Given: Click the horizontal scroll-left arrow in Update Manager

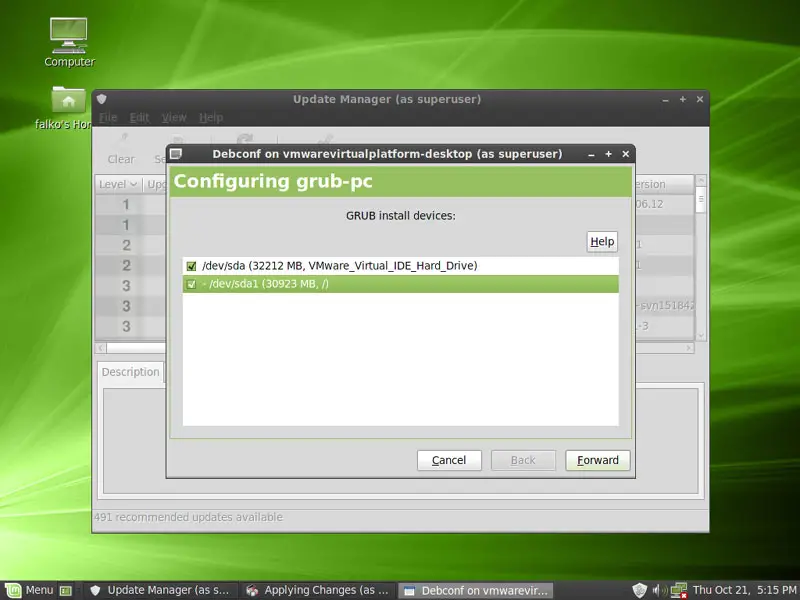Looking at the screenshot, I should 101,348.
